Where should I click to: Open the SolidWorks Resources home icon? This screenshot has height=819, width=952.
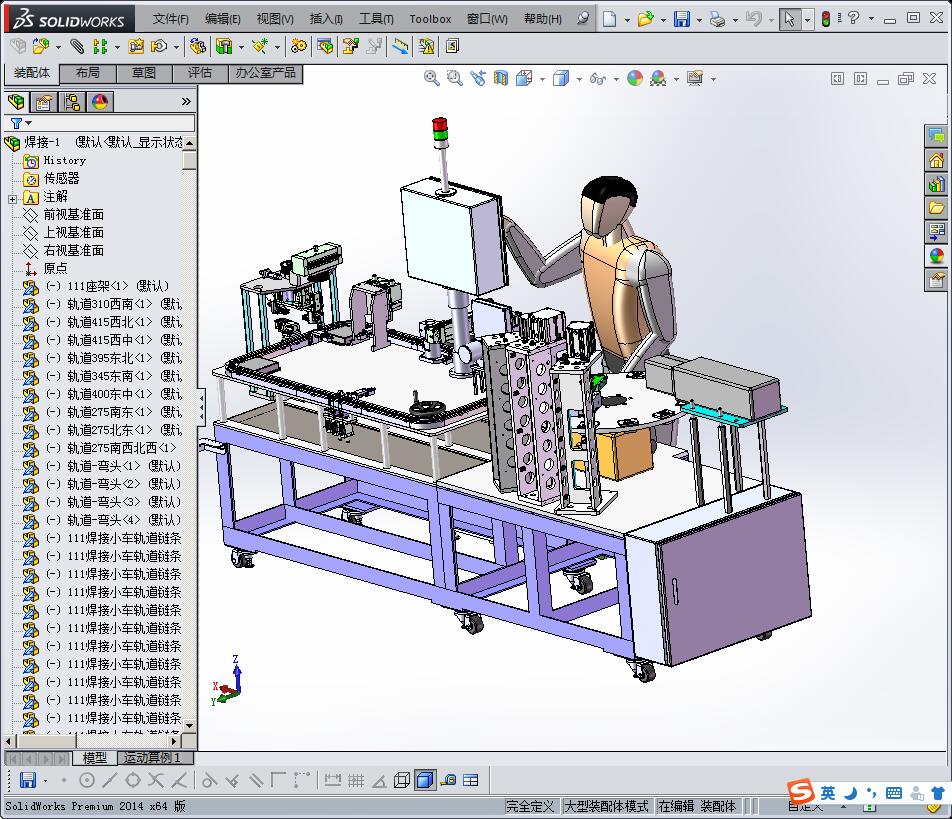(x=936, y=161)
